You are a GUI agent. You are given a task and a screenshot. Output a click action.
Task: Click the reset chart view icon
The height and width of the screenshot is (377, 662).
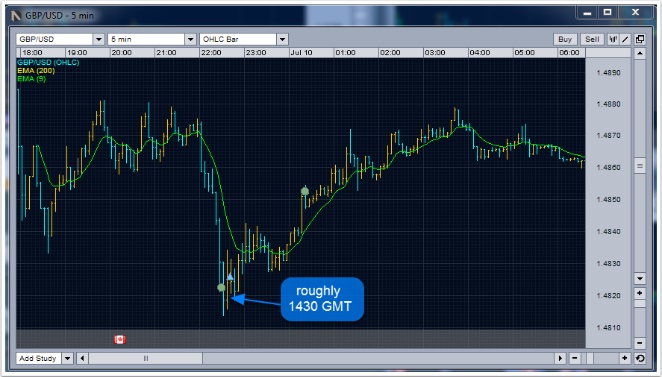click(640, 358)
